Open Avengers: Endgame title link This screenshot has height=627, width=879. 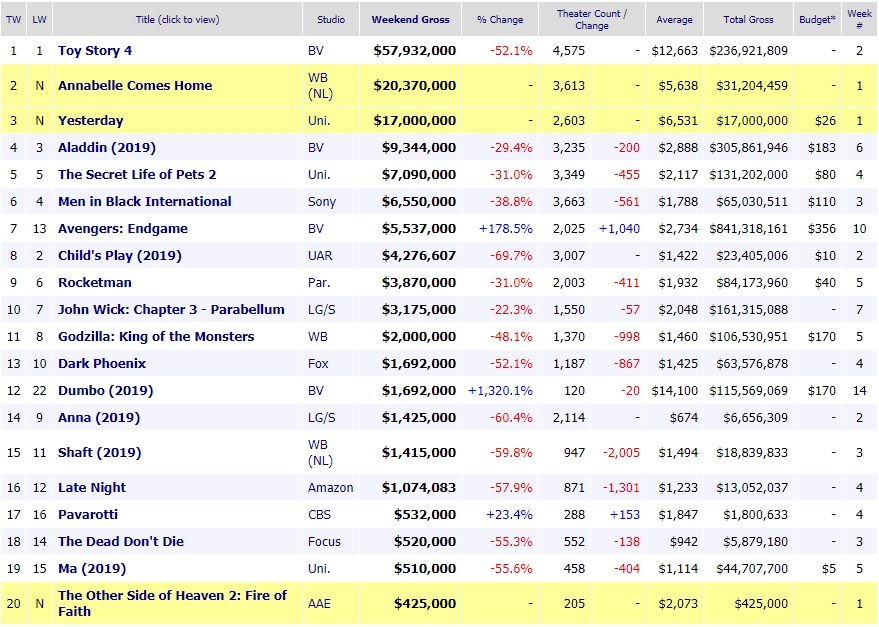123,228
